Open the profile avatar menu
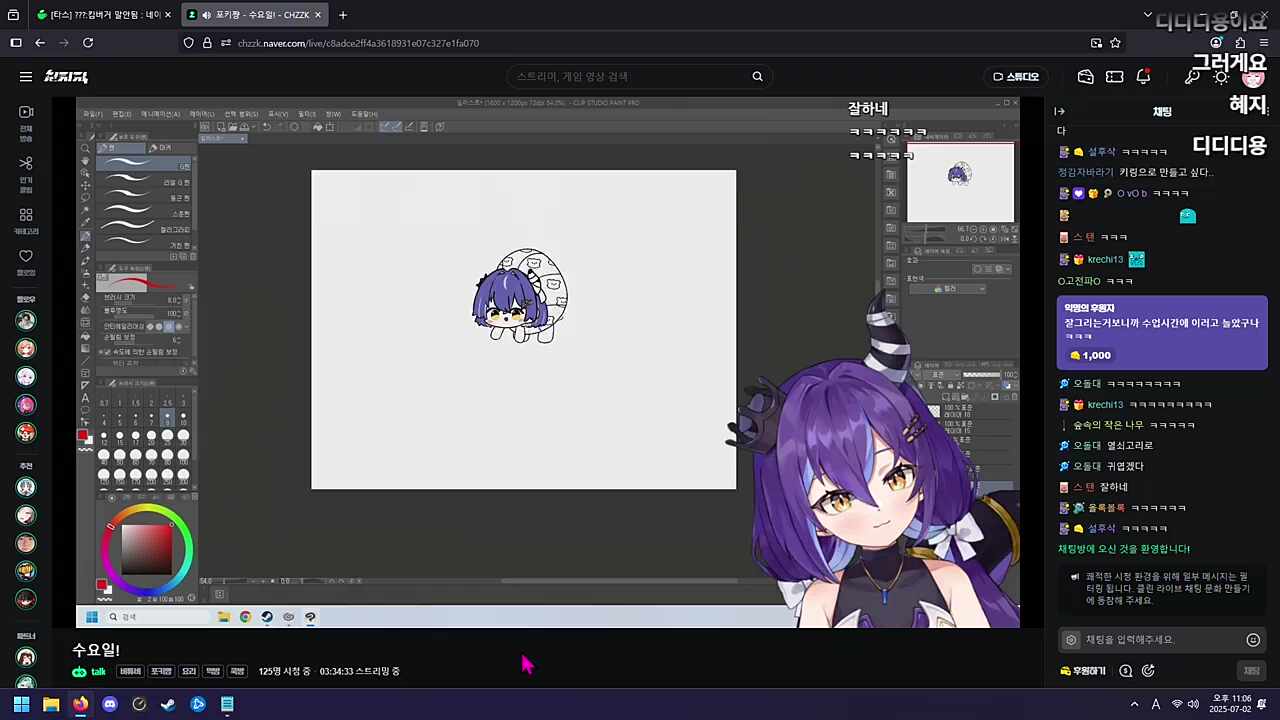The width and height of the screenshot is (1280, 720). (x=1253, y=77)
